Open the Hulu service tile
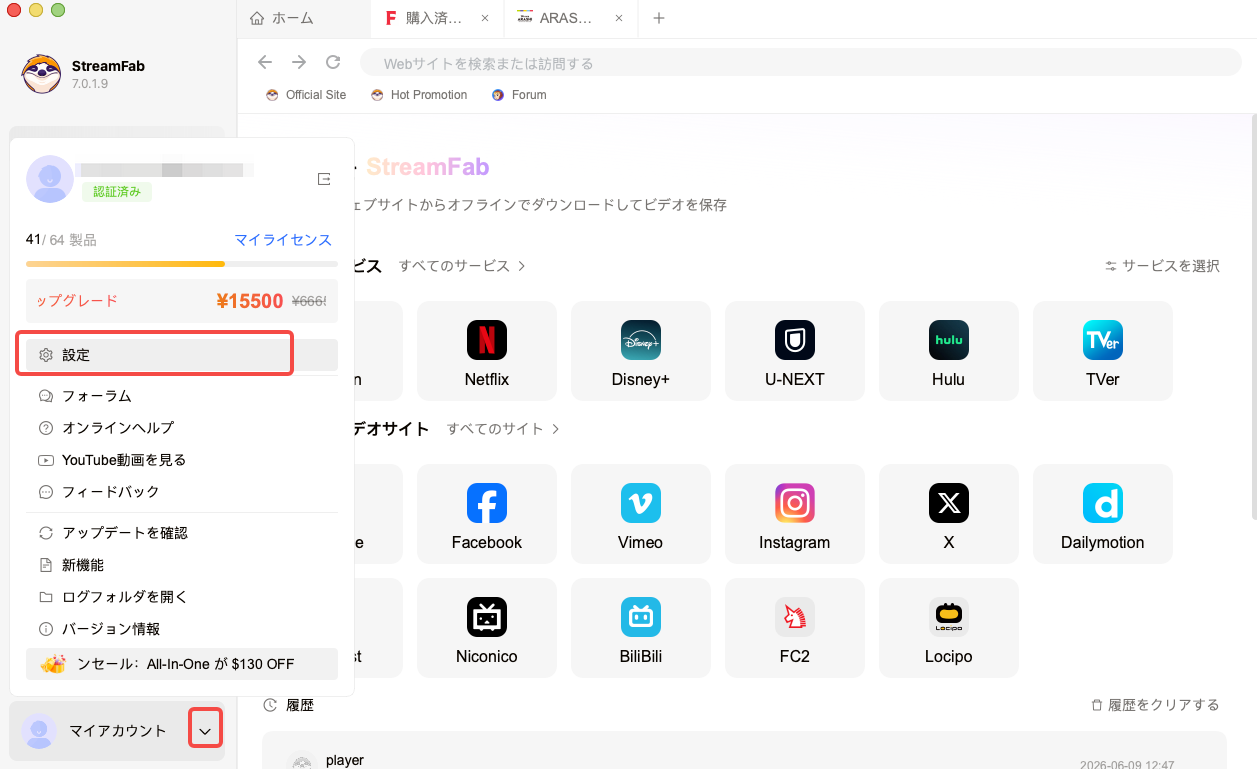 (x=948, y=351)
